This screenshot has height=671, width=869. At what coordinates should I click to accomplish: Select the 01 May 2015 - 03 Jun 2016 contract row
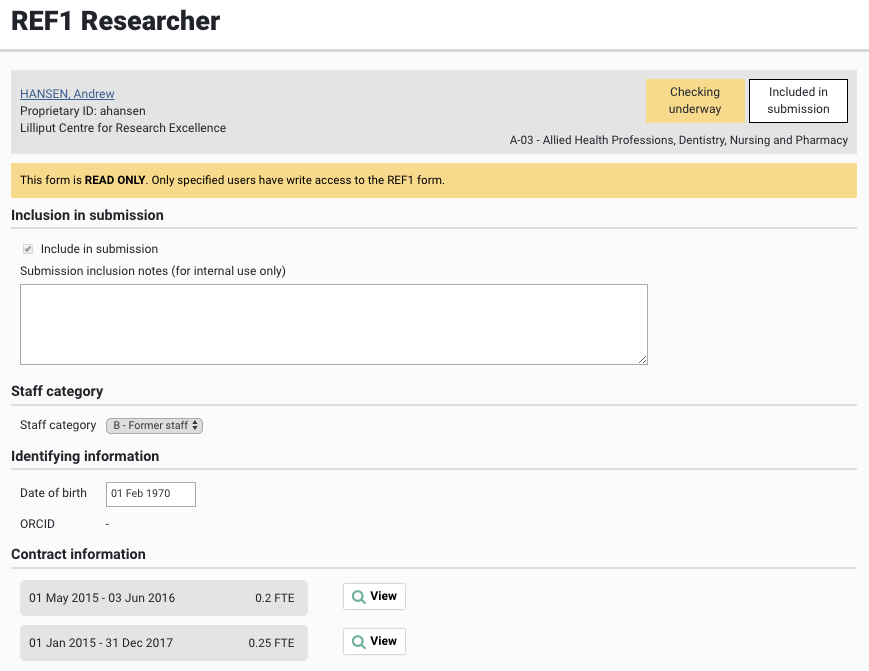(x=163, y=598)
